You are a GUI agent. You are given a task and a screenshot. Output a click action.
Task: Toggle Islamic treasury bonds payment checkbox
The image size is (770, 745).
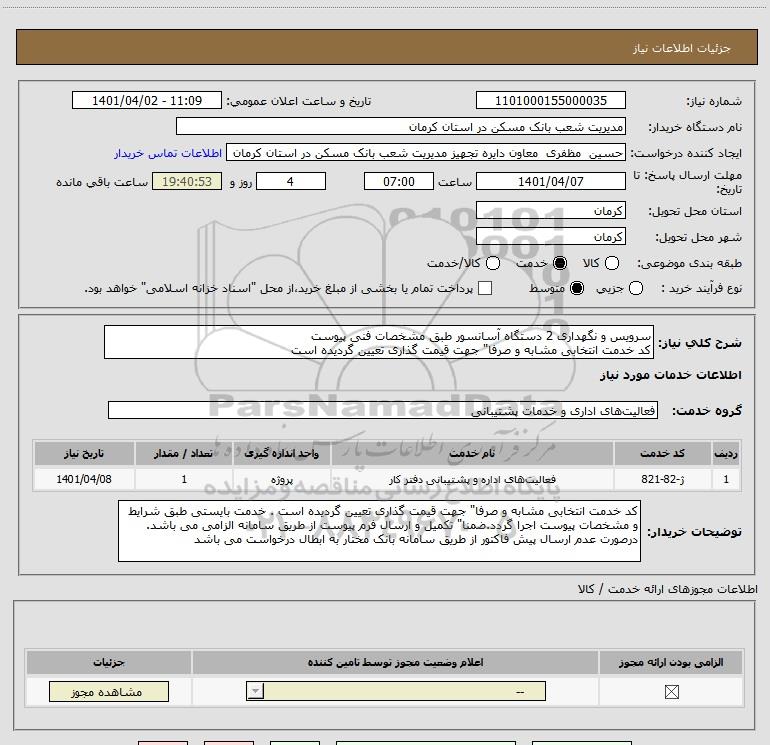485,288
